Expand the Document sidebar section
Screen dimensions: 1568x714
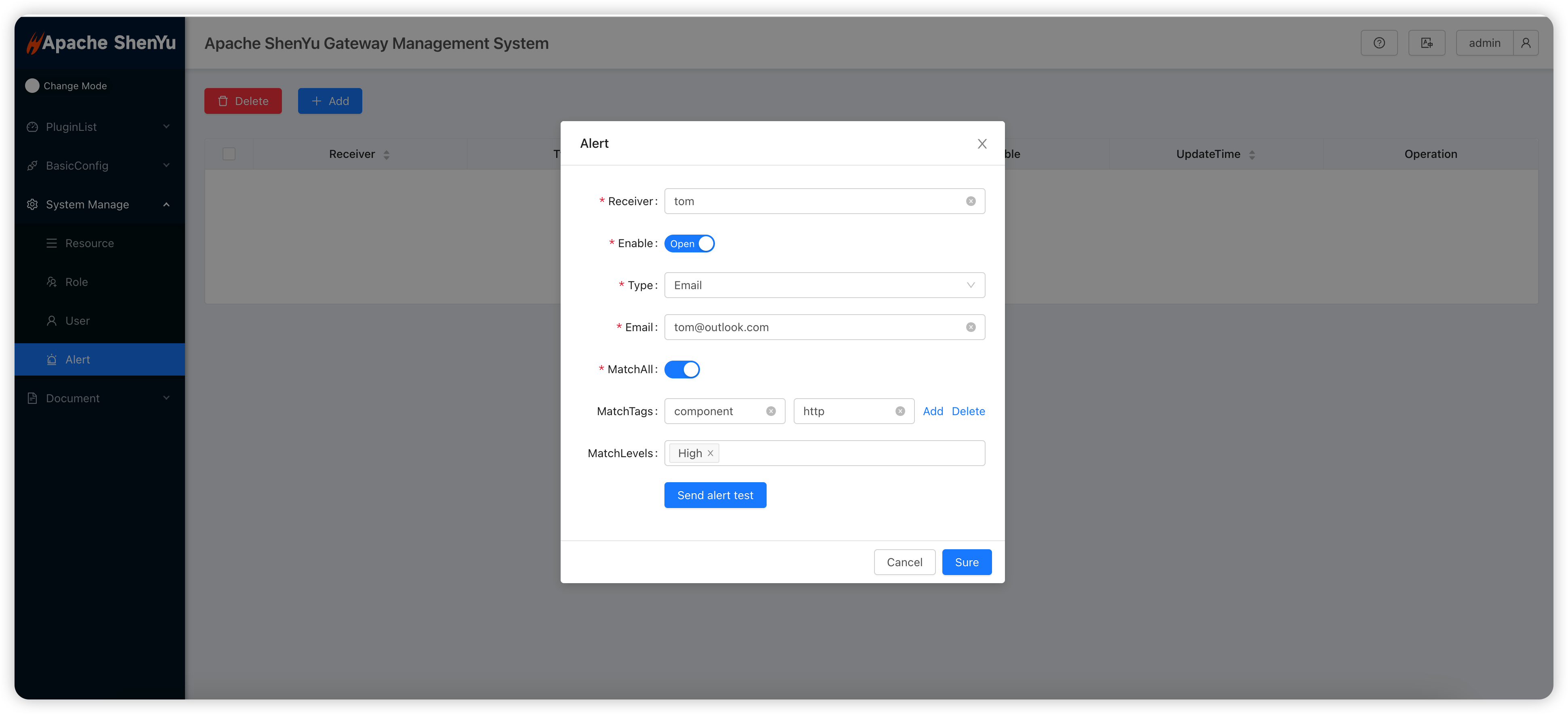pos(72,398)
